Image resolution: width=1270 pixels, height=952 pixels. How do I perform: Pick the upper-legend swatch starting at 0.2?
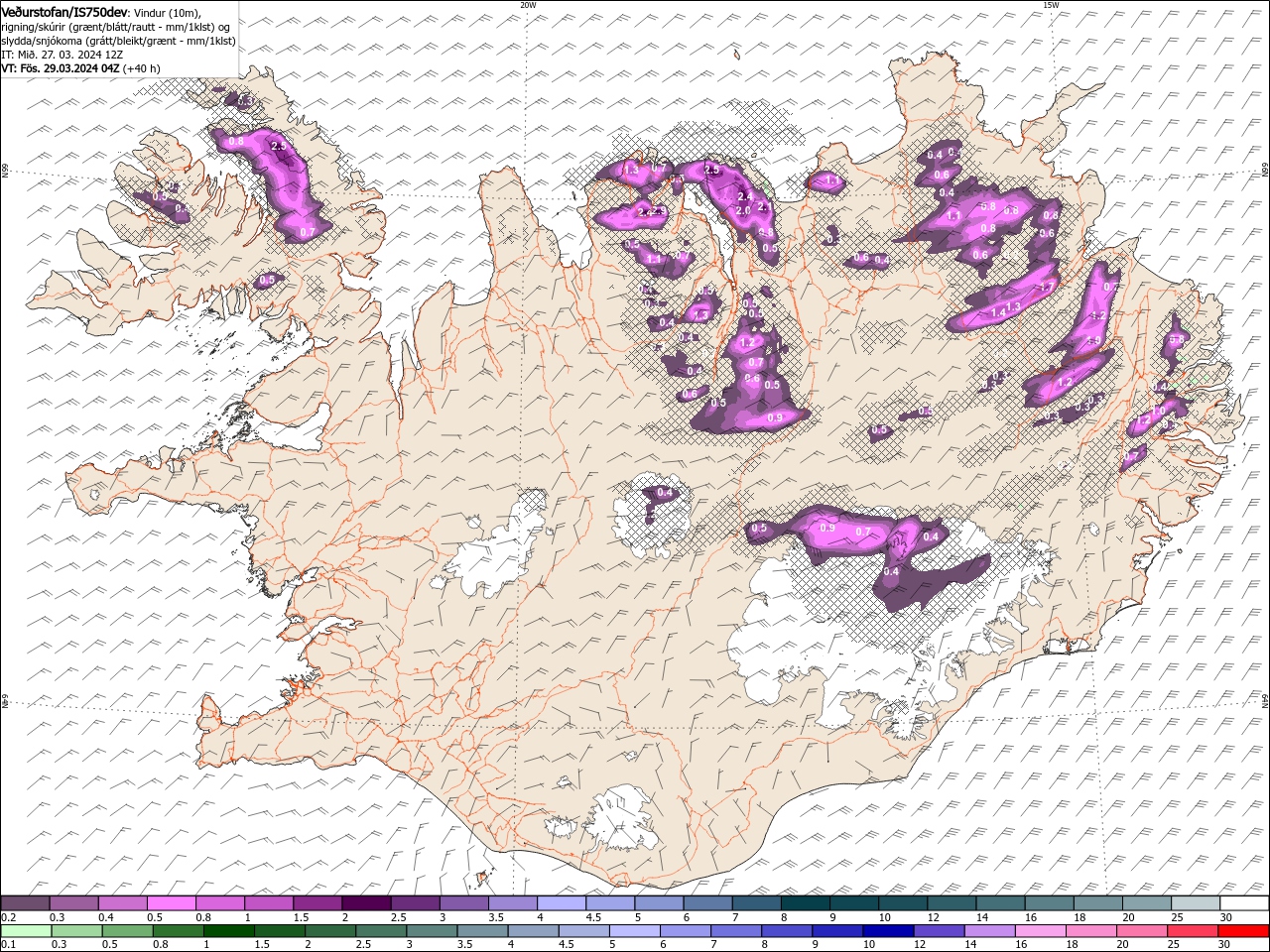[25, 902]
